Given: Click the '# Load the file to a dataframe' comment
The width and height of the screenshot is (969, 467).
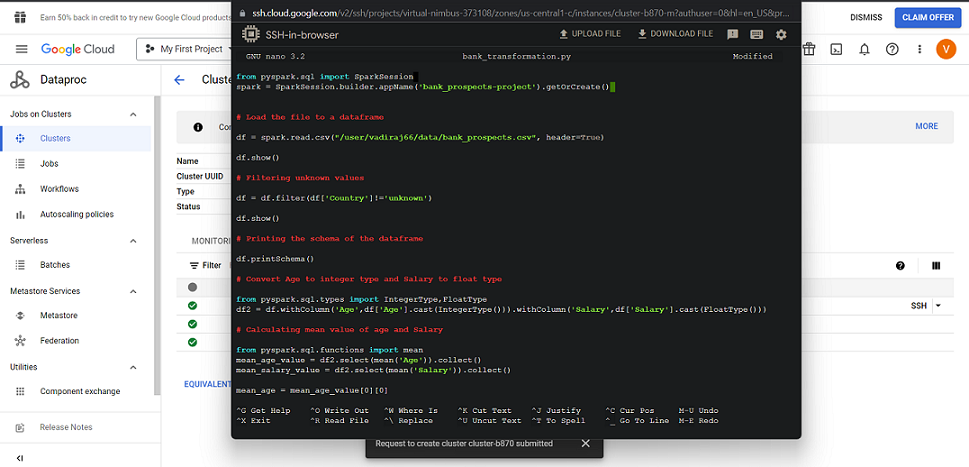Looking at the screenshot, I should pos(310,117).
